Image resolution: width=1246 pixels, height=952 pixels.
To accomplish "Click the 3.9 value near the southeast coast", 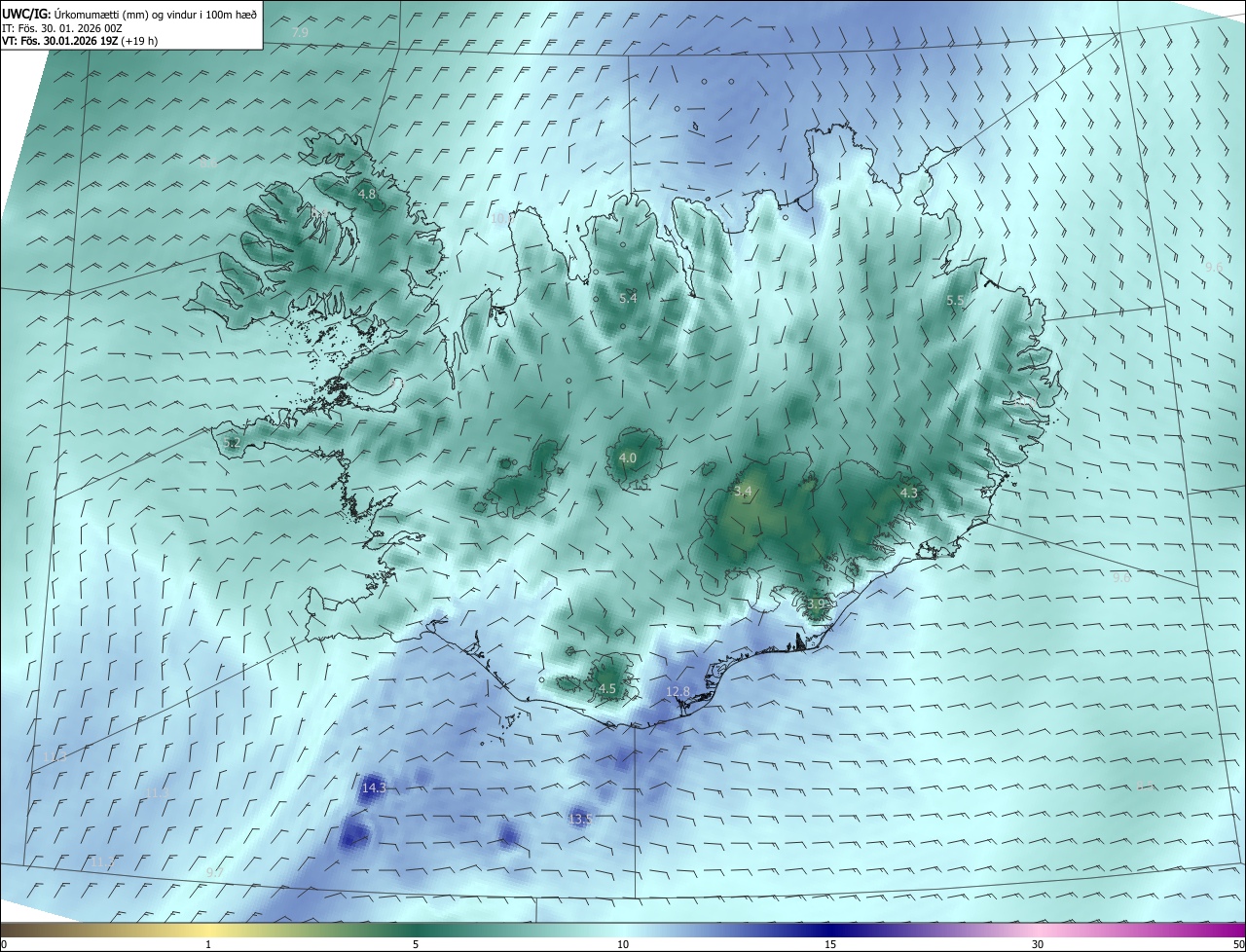I will point(816,604).
